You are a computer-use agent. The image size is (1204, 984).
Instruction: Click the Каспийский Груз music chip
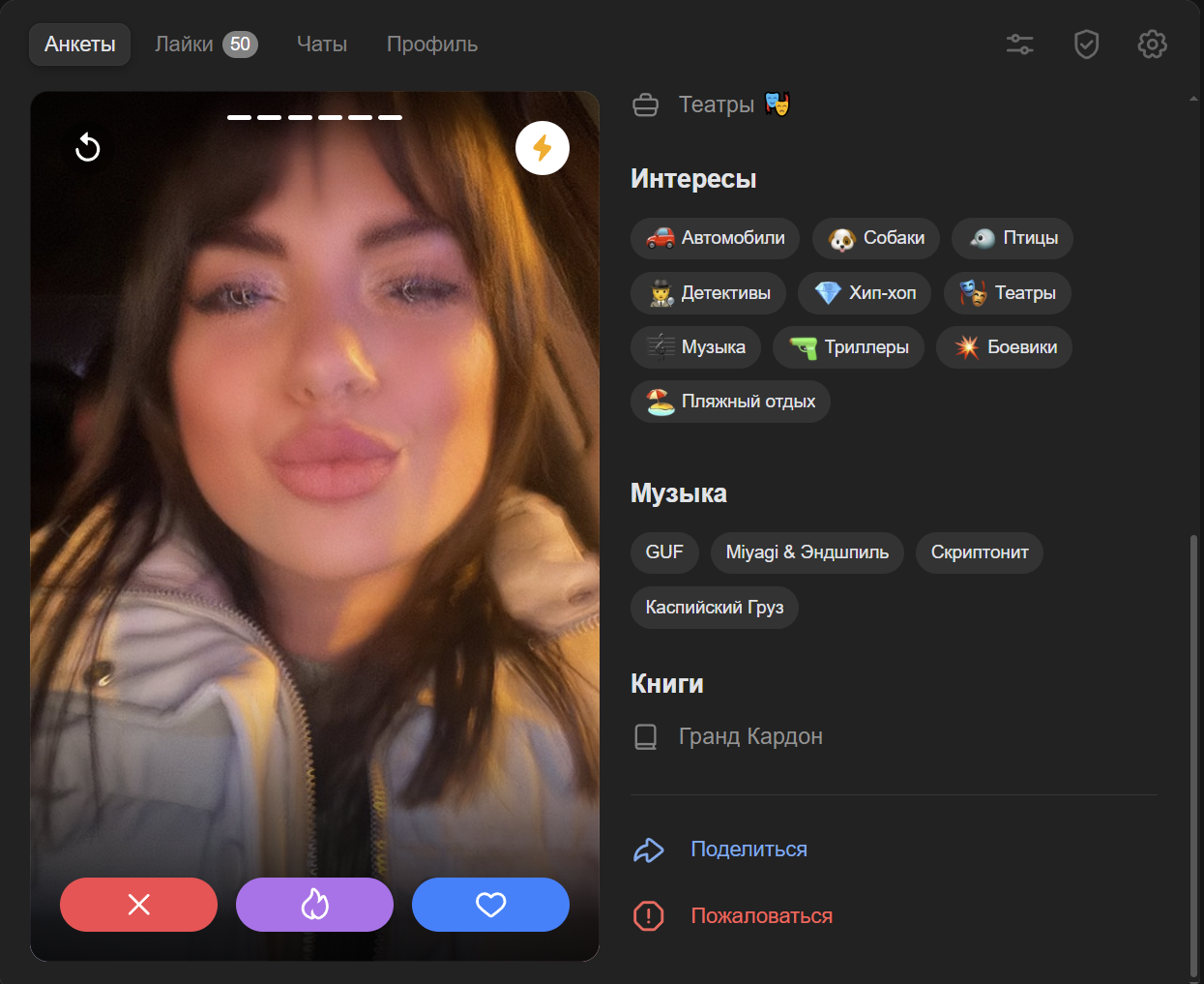715,608
